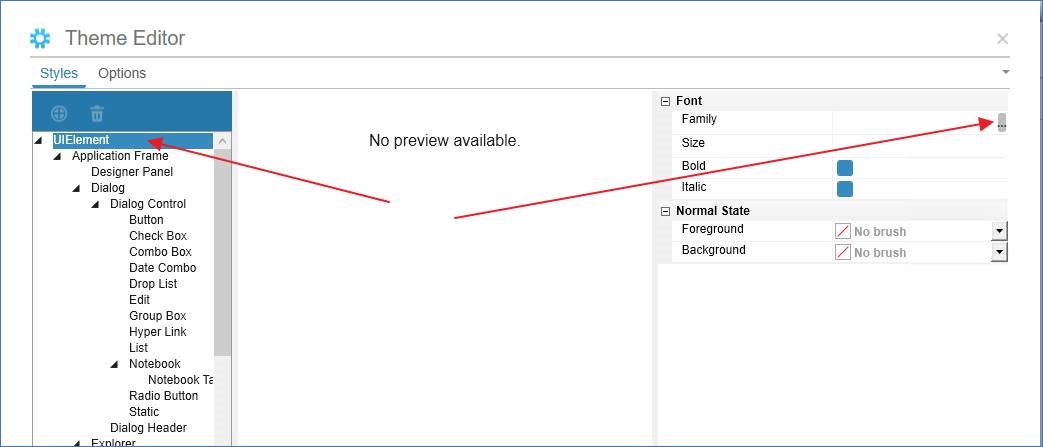
Task: Click the Background property label
Action: coord(713,250)
